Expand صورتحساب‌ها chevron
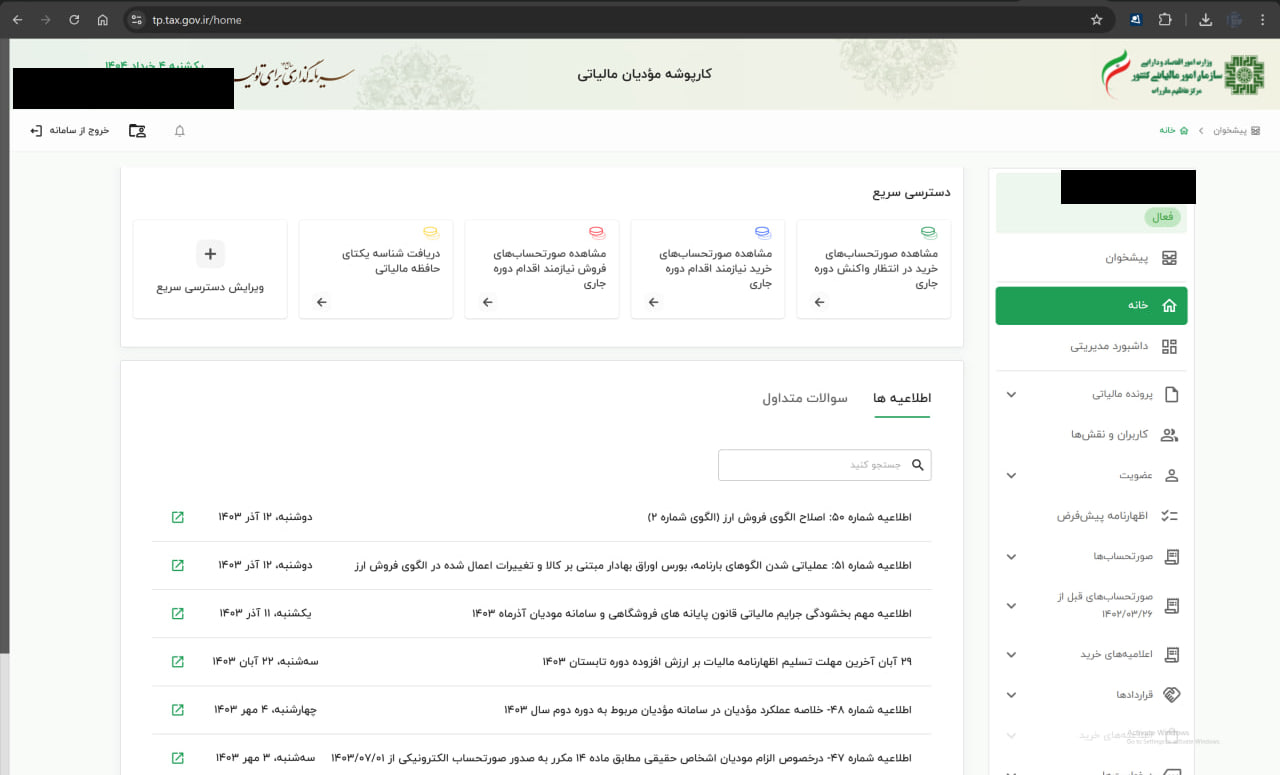 [x=1011, y=557]
